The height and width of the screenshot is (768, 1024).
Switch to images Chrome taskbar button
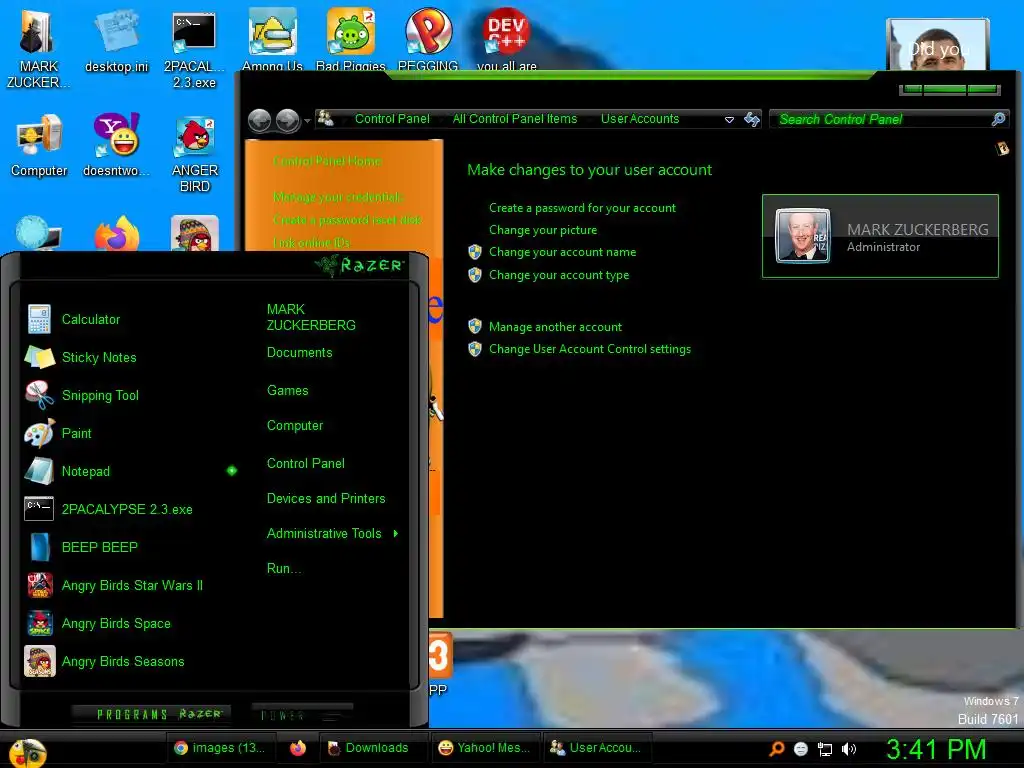tap(219, 748)
